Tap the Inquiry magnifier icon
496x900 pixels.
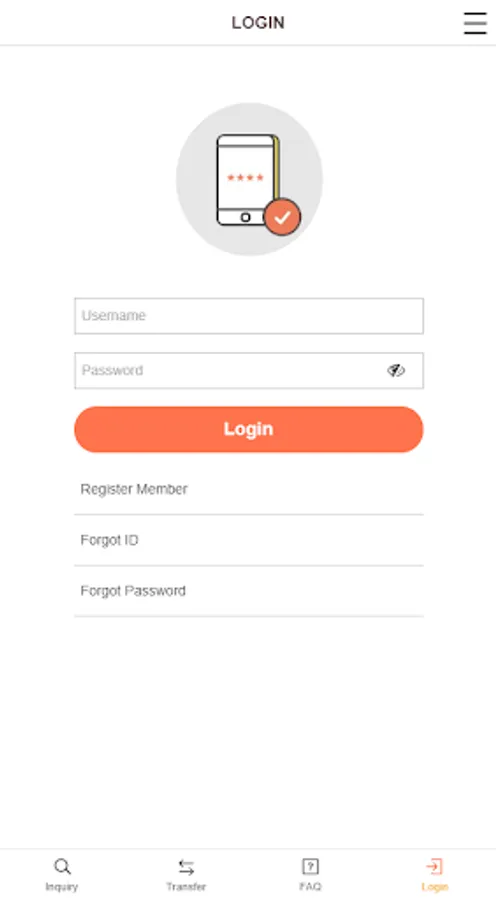[62, 866]
